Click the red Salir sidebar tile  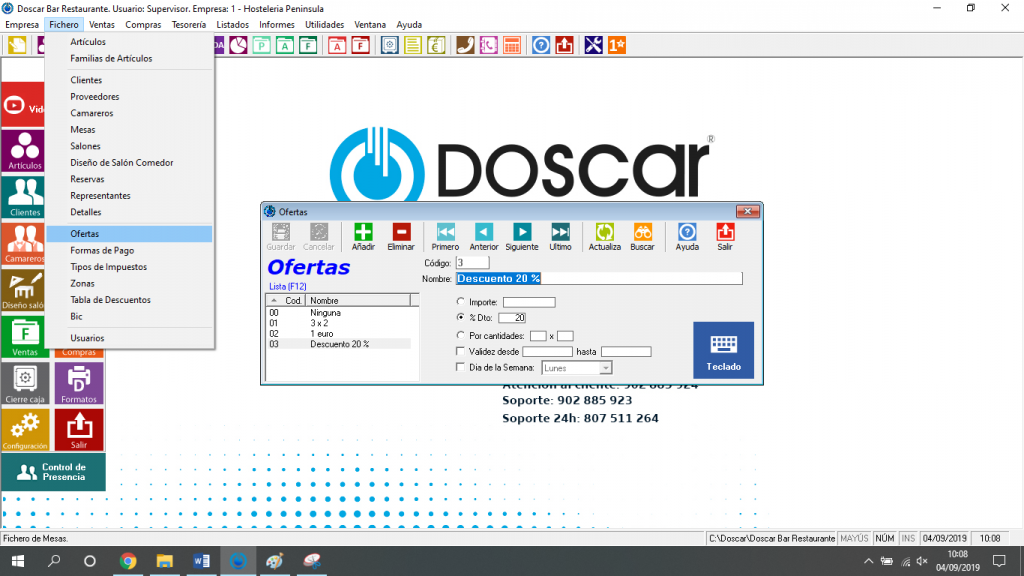pyautogui.click(x=79, y=430)
